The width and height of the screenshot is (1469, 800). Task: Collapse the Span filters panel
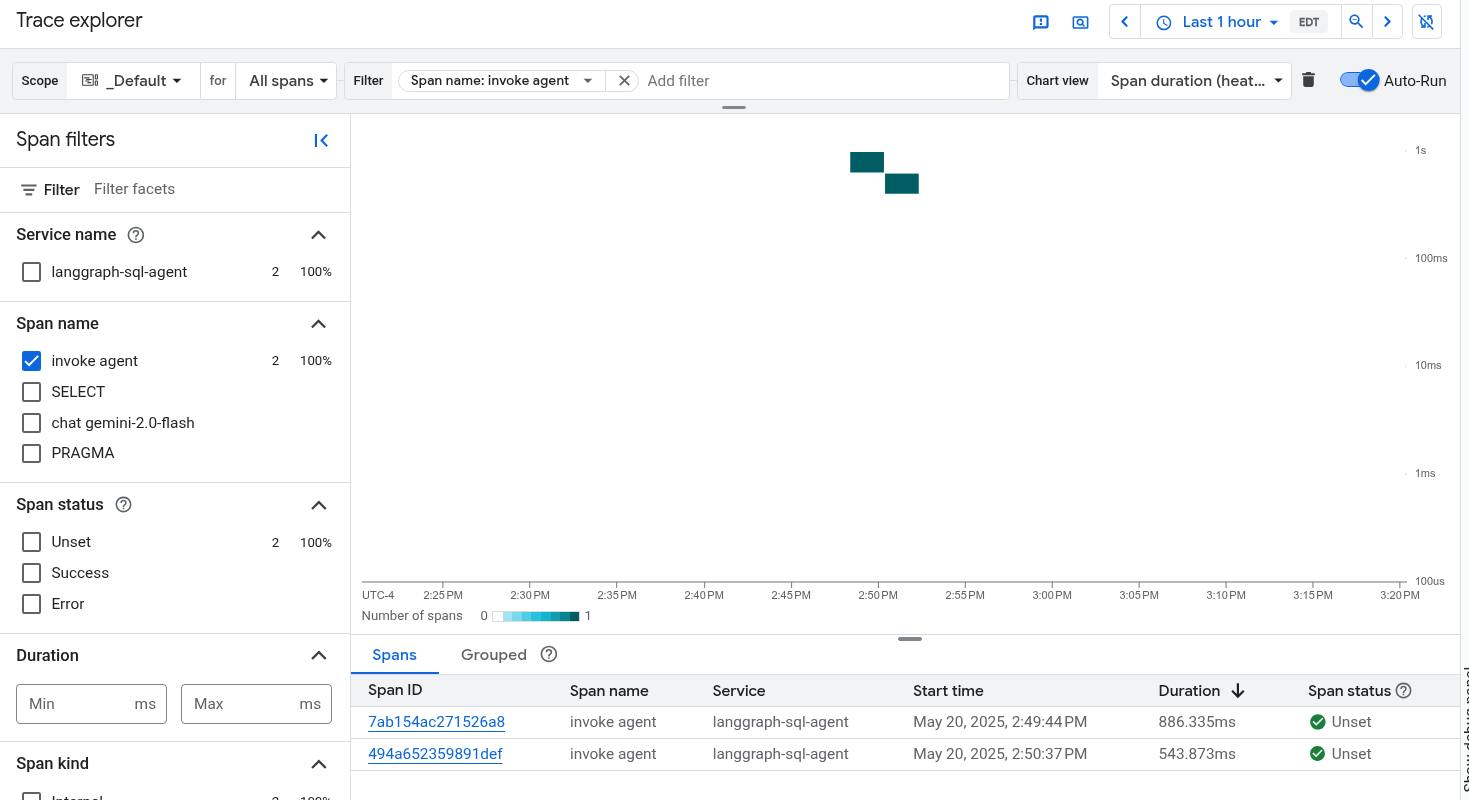coord(321,141)
